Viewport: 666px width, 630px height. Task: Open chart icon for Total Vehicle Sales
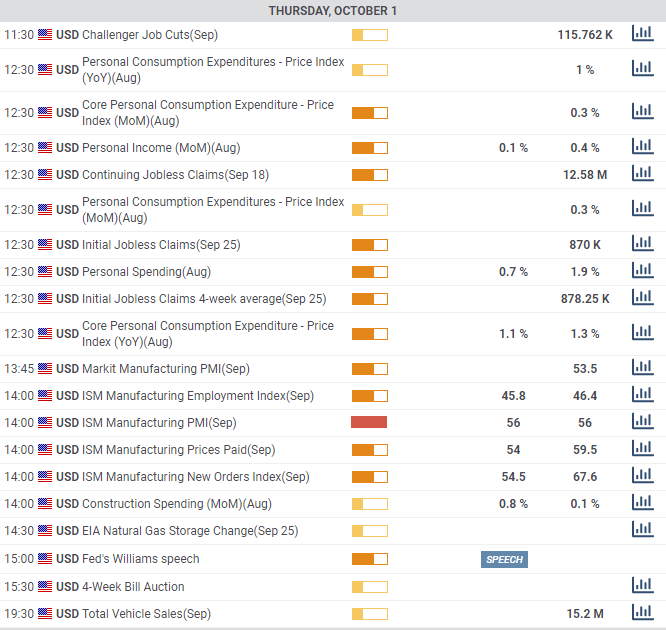(x=641, y=612)
